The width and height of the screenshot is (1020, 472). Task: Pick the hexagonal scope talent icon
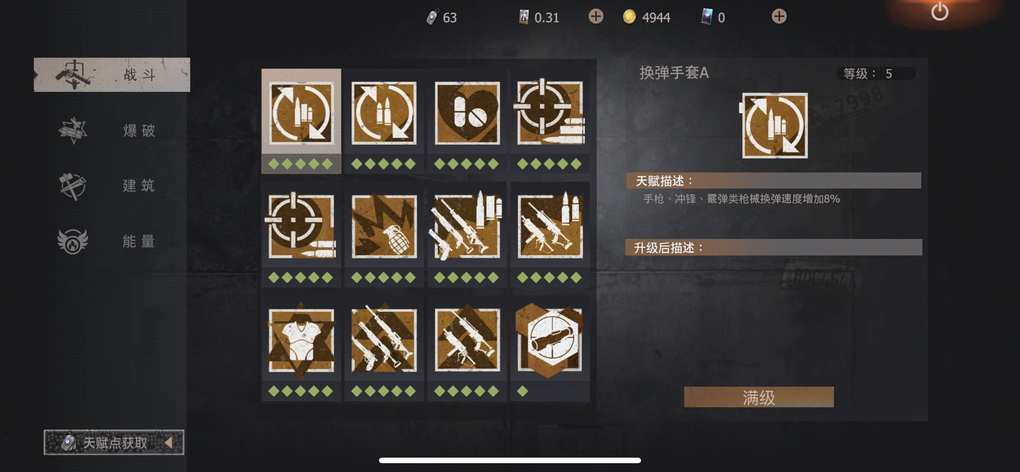click(x=550, y=339)
